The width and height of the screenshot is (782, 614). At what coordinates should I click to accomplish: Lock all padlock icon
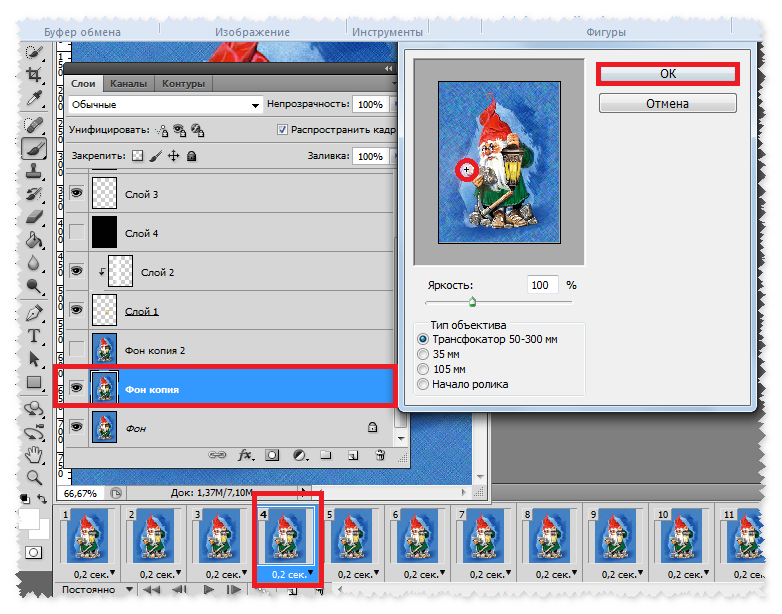tap(191, 156)
